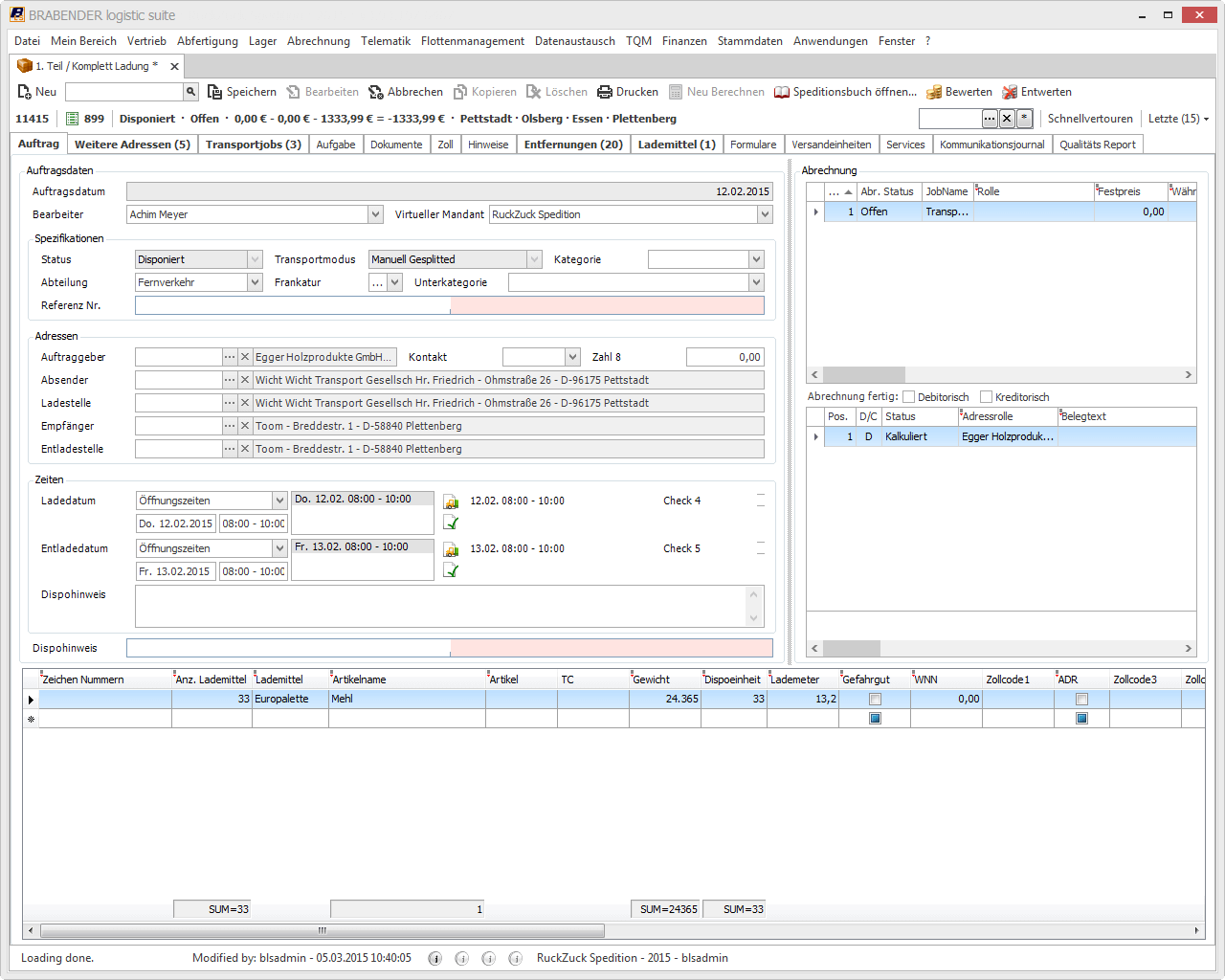Screen dimensions: 1225x980
Task: Enable the Debitorisch checkbox
Action: (909, 397)
